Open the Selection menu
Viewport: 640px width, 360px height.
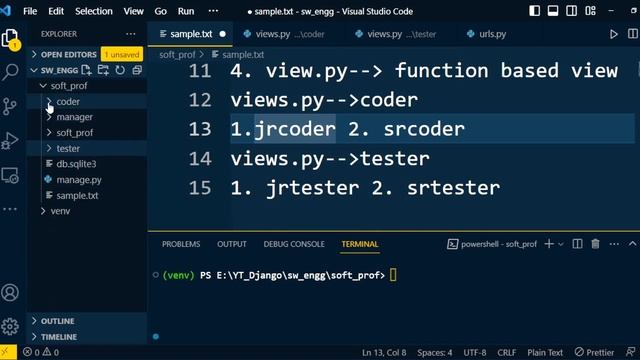93,11
